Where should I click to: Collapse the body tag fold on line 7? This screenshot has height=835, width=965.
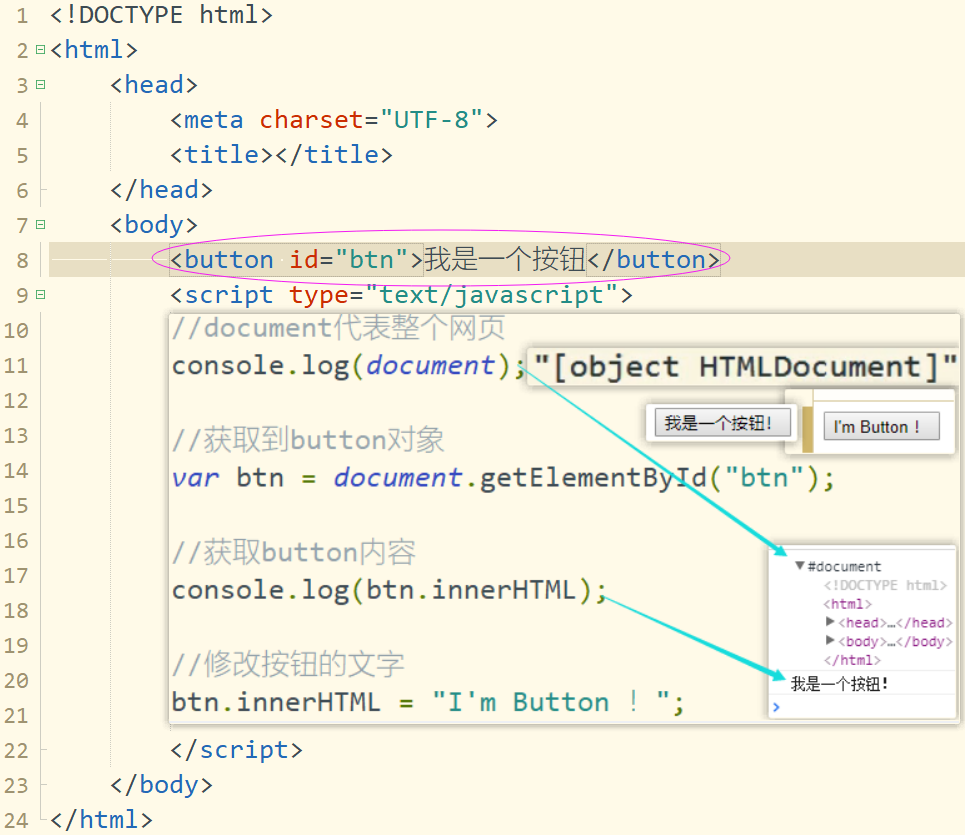(x=41, y=225)
